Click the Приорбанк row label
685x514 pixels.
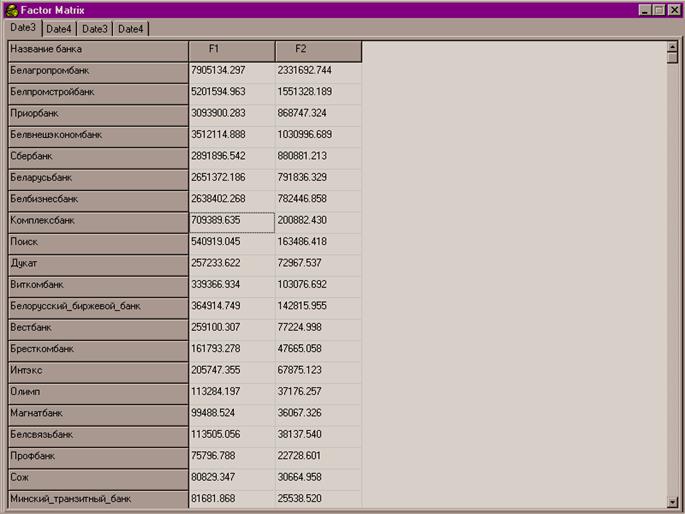point(97,114)
